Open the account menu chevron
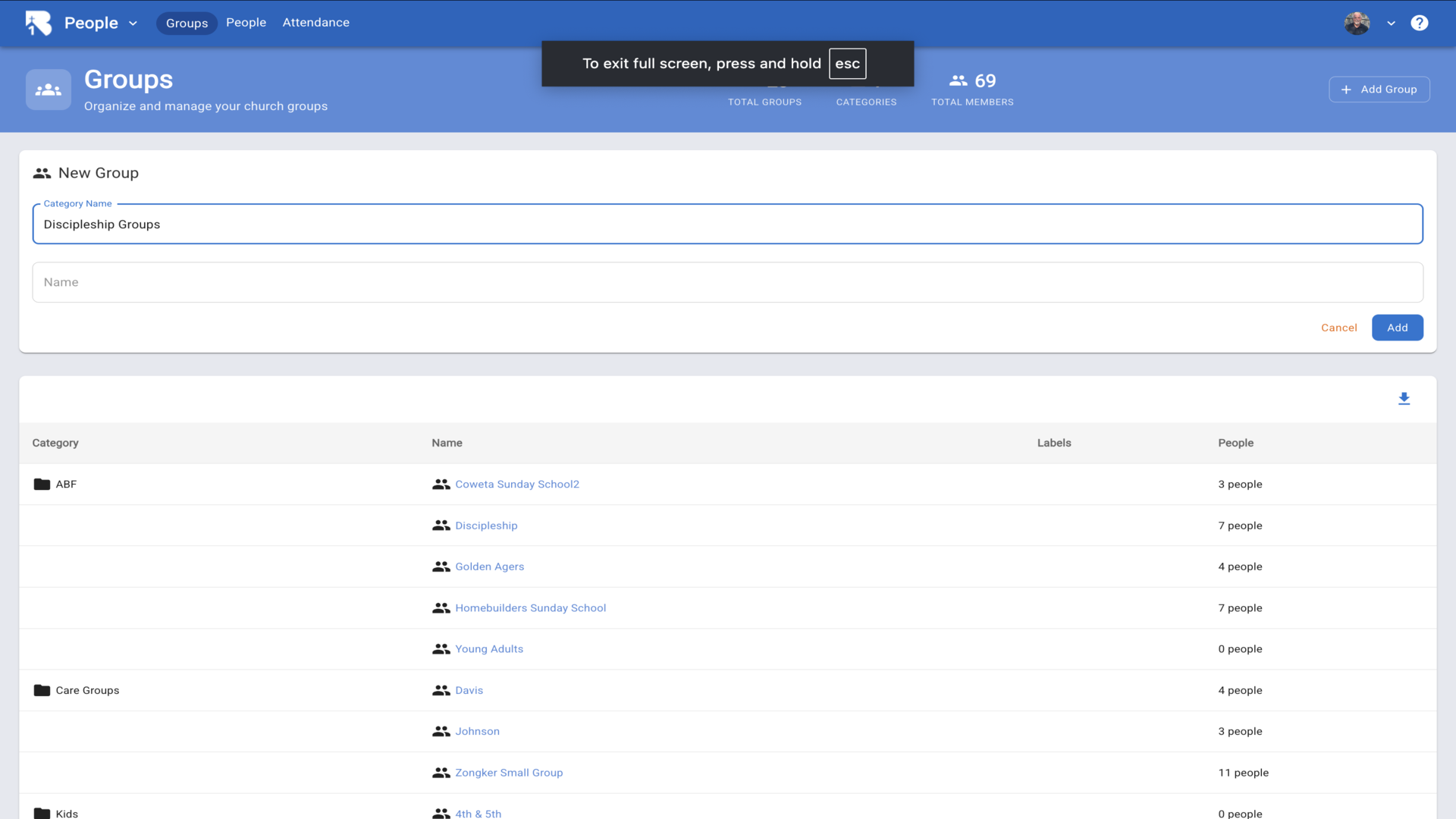 [1391, 24]
